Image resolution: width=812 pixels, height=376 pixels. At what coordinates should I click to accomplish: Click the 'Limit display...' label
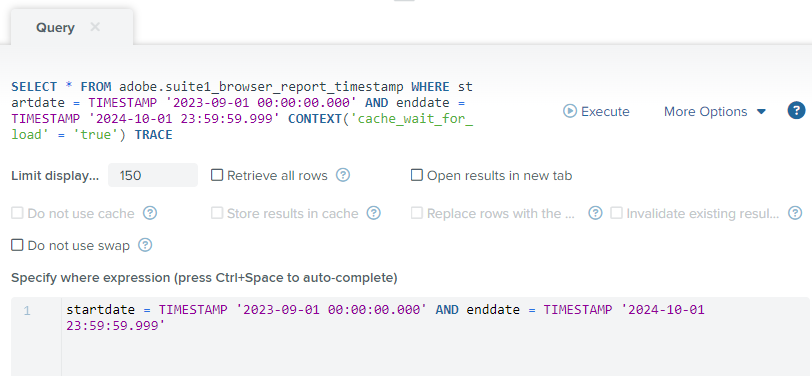point(55,176)
